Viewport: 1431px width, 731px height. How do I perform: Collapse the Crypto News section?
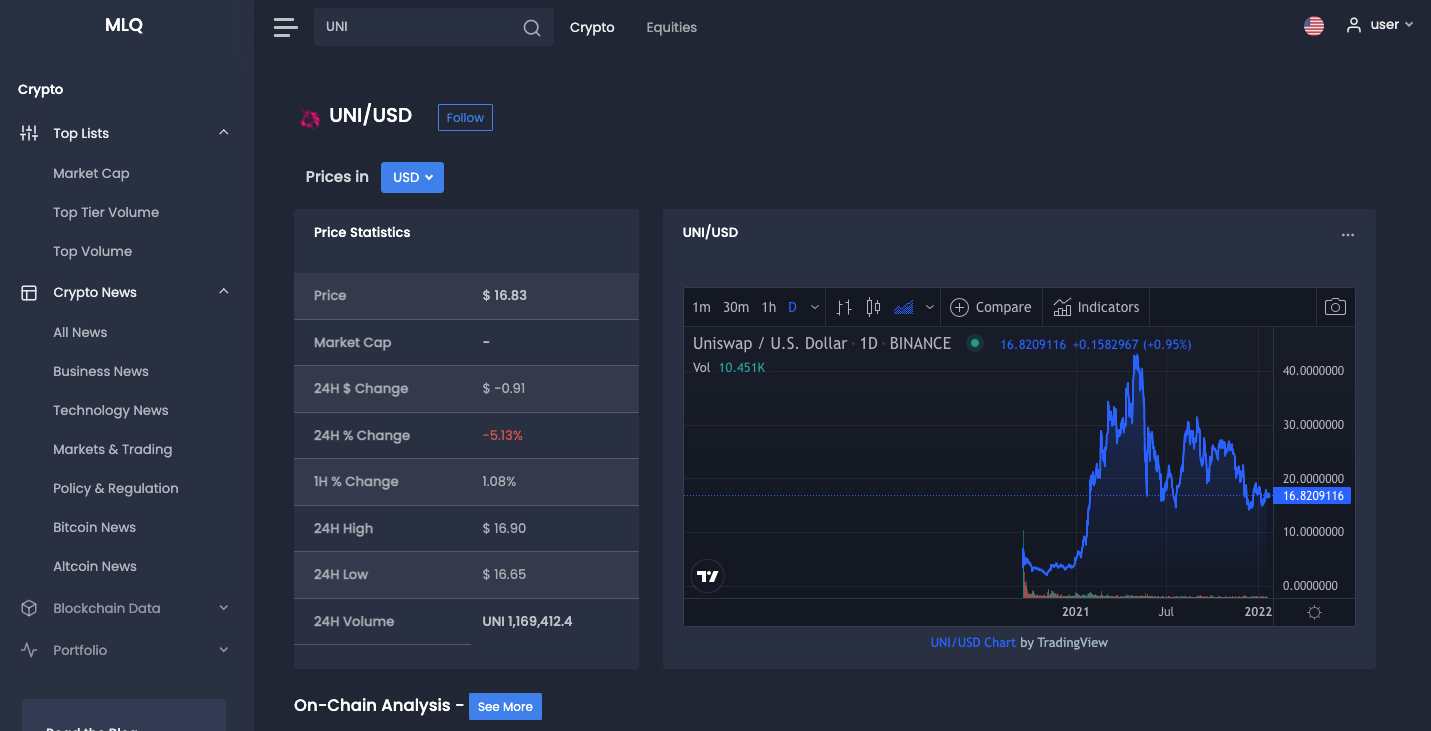(x=224, y=291)
